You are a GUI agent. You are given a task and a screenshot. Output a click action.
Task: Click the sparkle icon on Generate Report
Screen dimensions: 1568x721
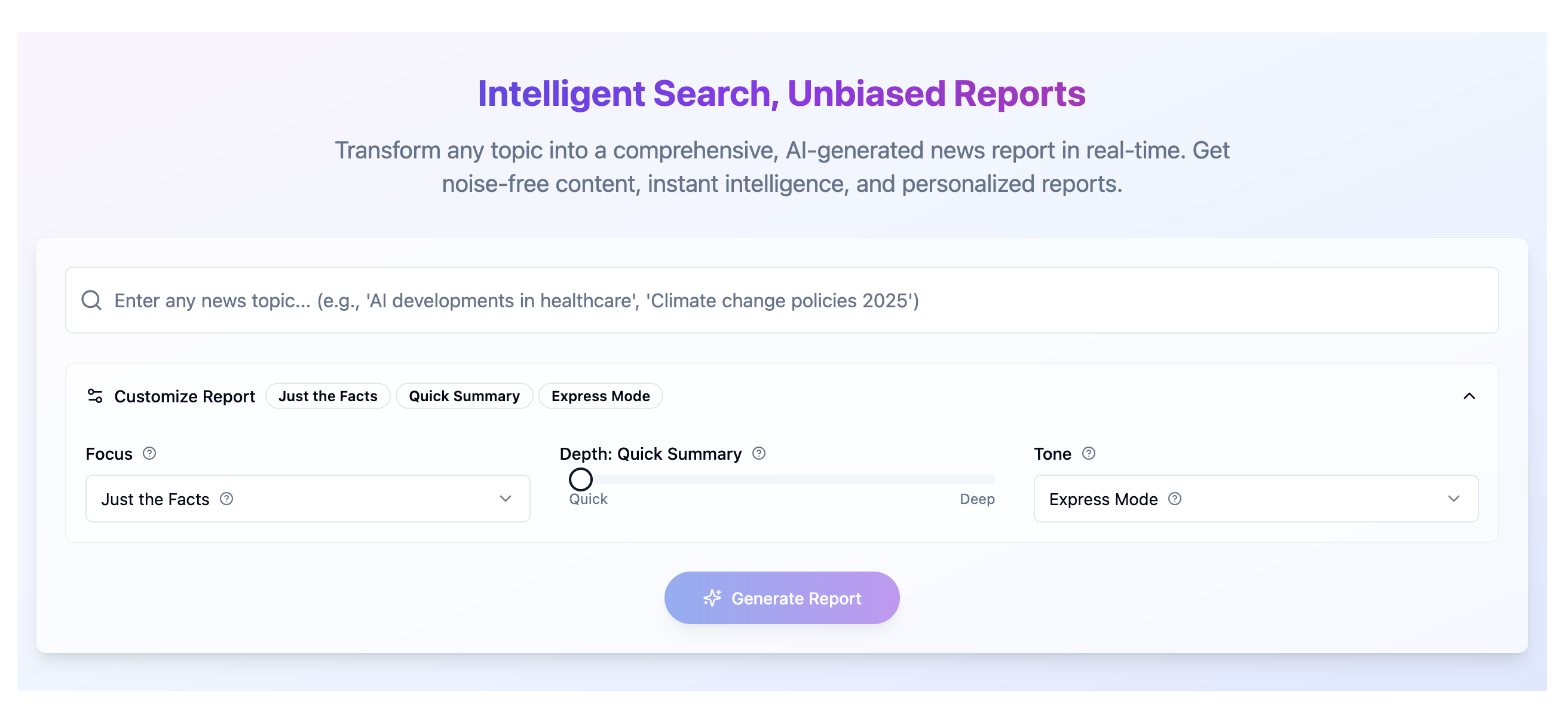pos(712,598)
